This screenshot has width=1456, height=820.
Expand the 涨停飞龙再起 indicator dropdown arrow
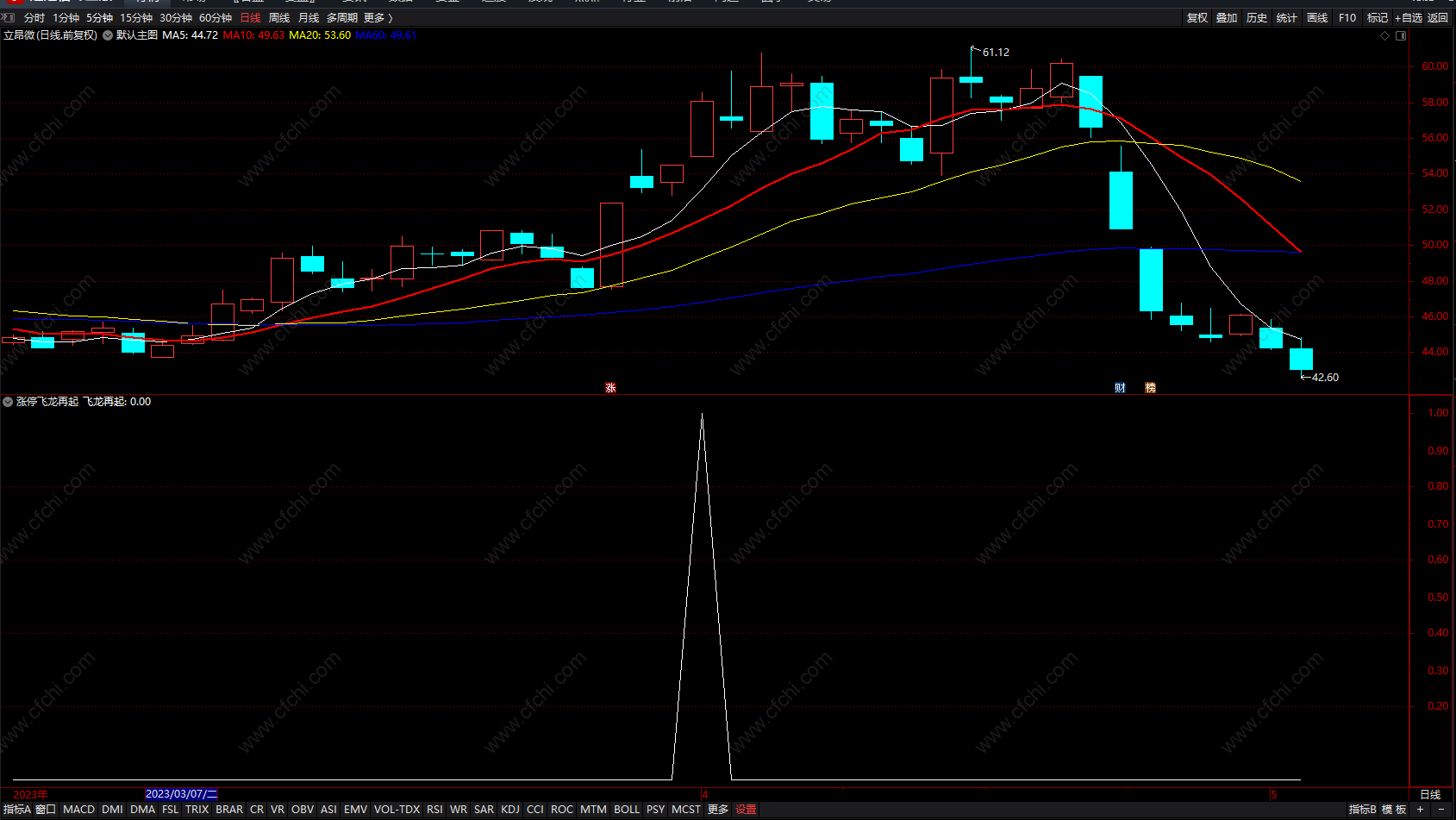(8, 402)
